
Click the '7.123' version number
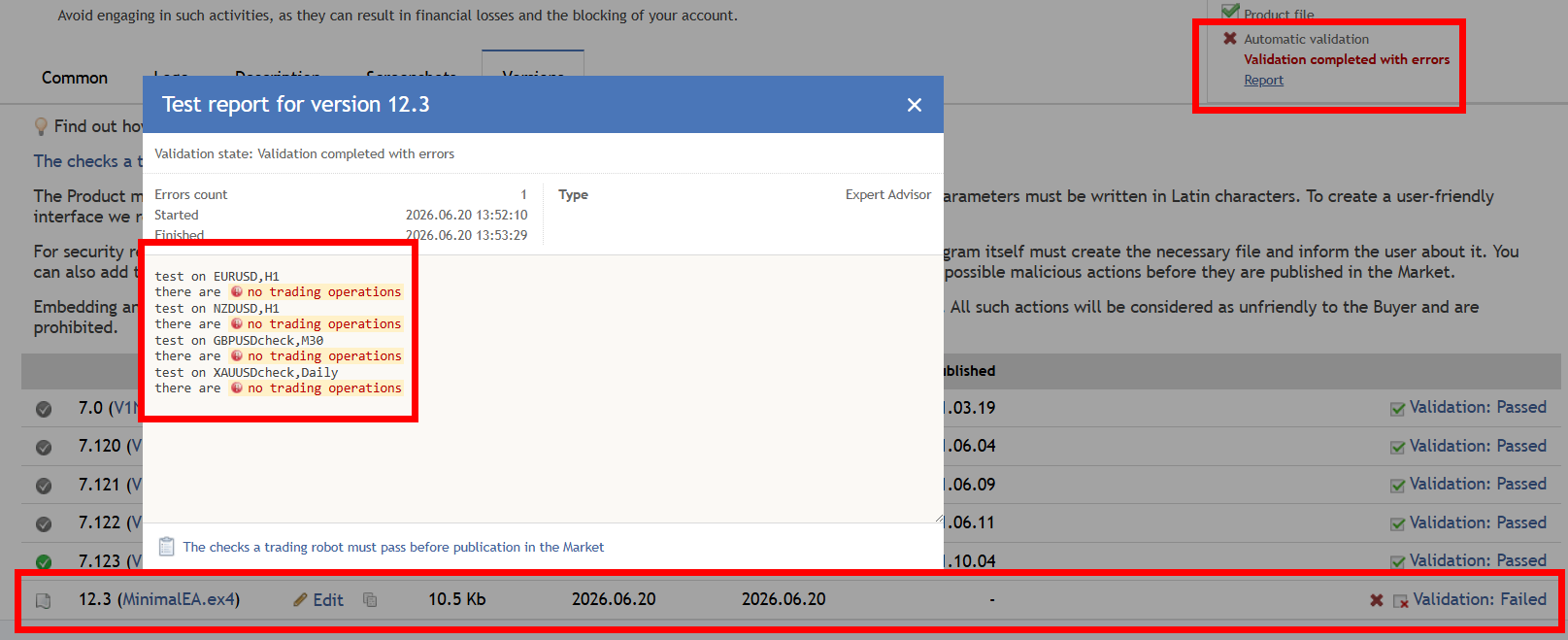(99, 561)
